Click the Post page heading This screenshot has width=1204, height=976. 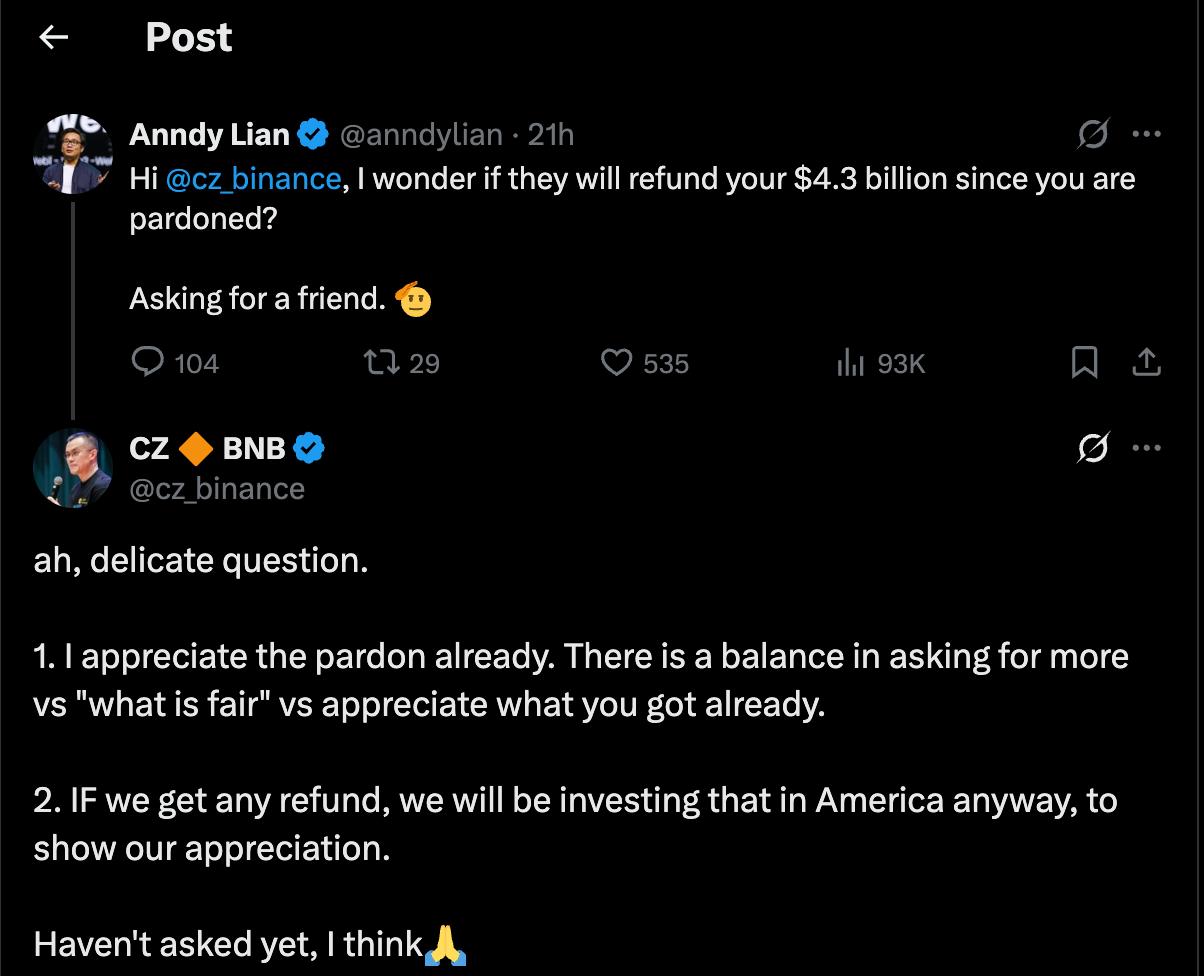(x=189, y=38)
